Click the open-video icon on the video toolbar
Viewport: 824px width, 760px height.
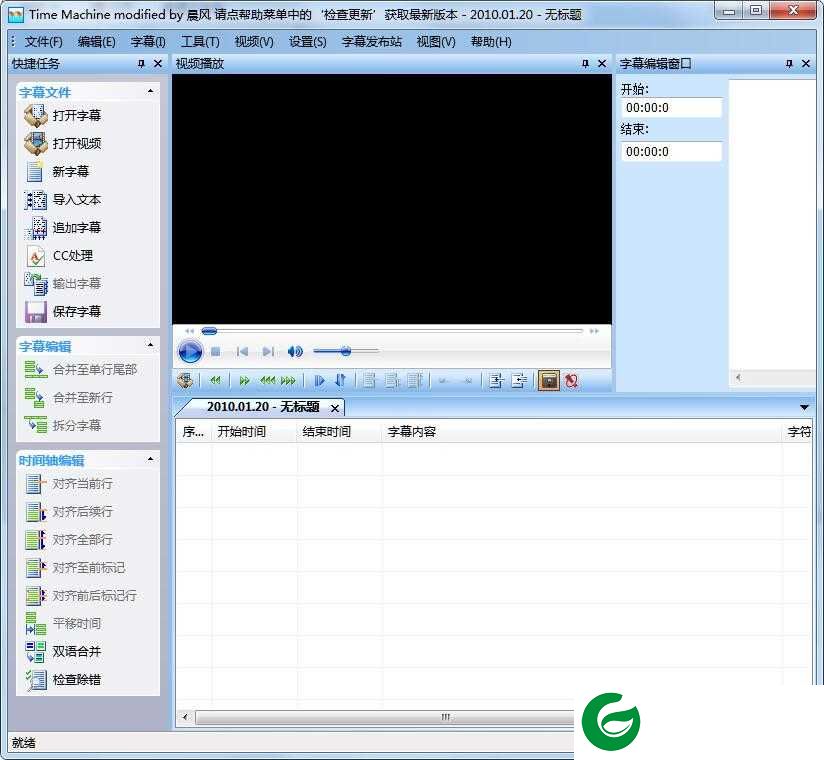coord(185,380)
